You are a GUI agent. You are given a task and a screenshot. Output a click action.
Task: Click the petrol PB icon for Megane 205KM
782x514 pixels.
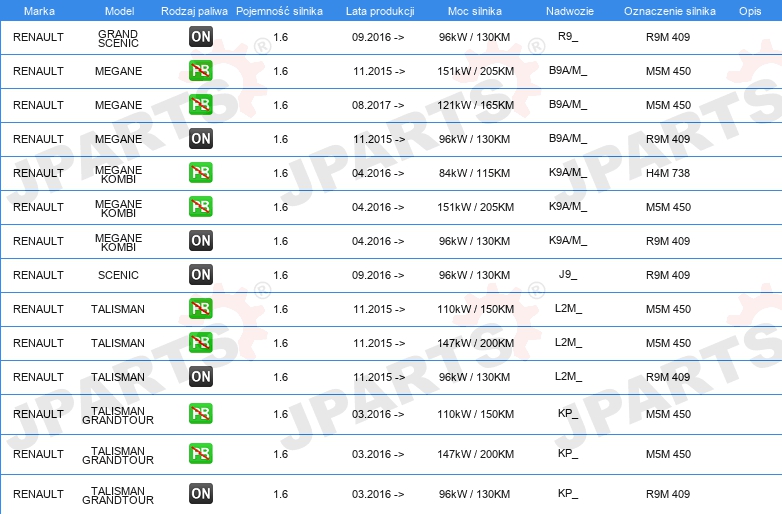[x=200, y=70]
